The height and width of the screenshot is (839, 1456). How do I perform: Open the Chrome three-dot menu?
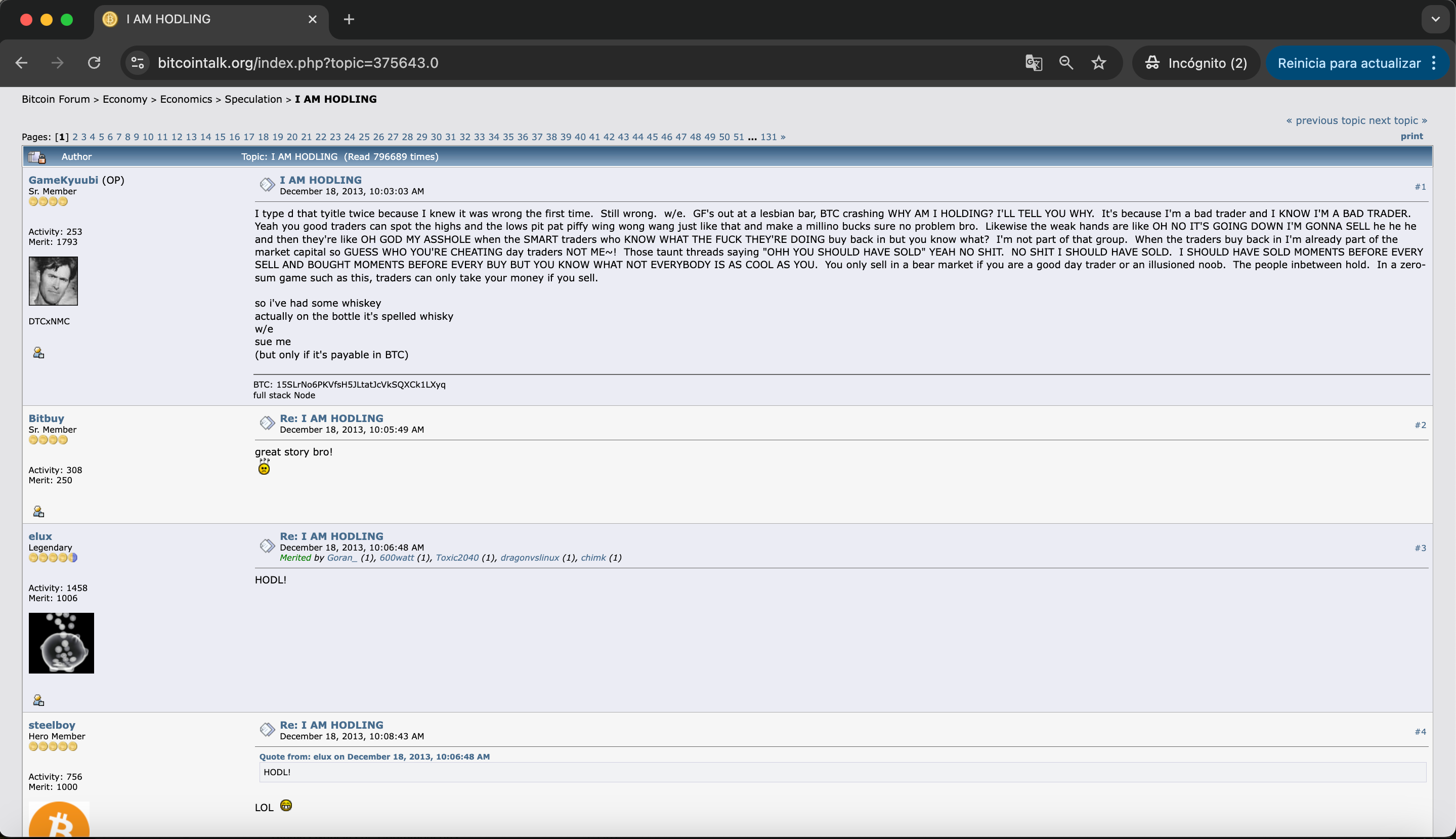click(1434, 63)
